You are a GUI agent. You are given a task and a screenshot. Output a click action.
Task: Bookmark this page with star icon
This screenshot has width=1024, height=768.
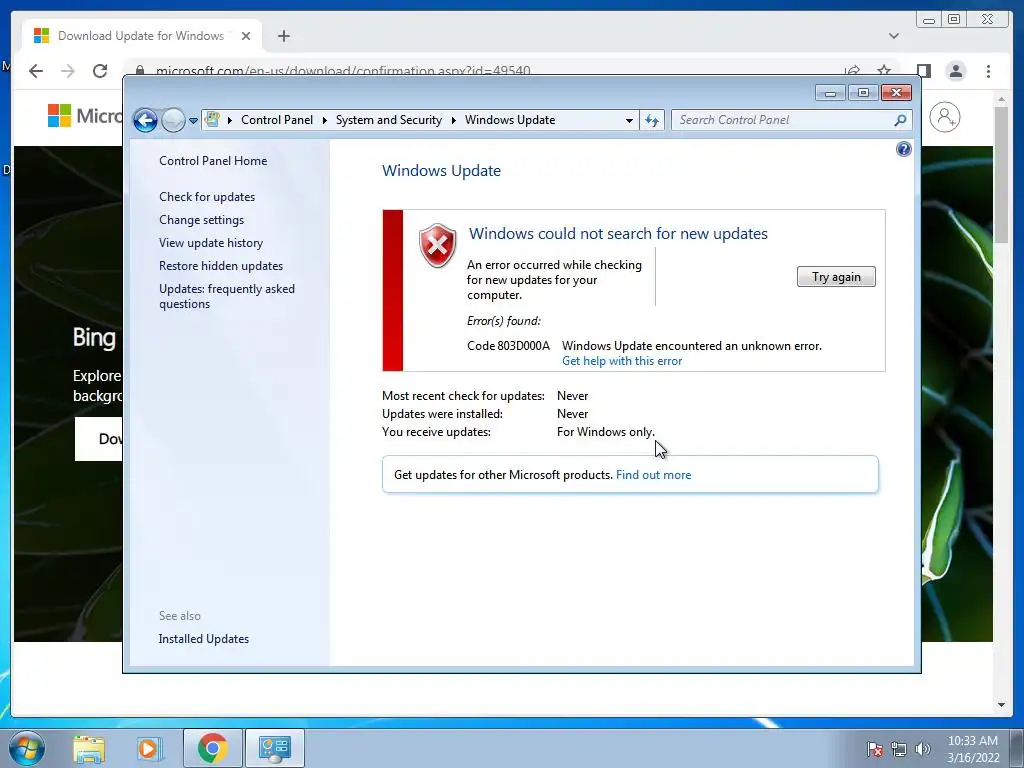[884, 71]
